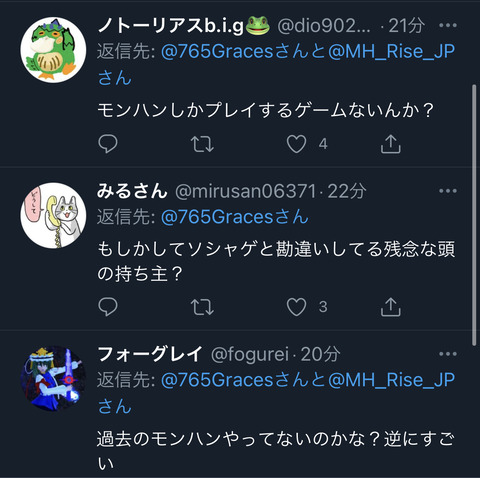This screenshot has height=478, width=480.
Task: Open @MH_Rise_JP mention in first tweet
Action: [x=392, y=52]
